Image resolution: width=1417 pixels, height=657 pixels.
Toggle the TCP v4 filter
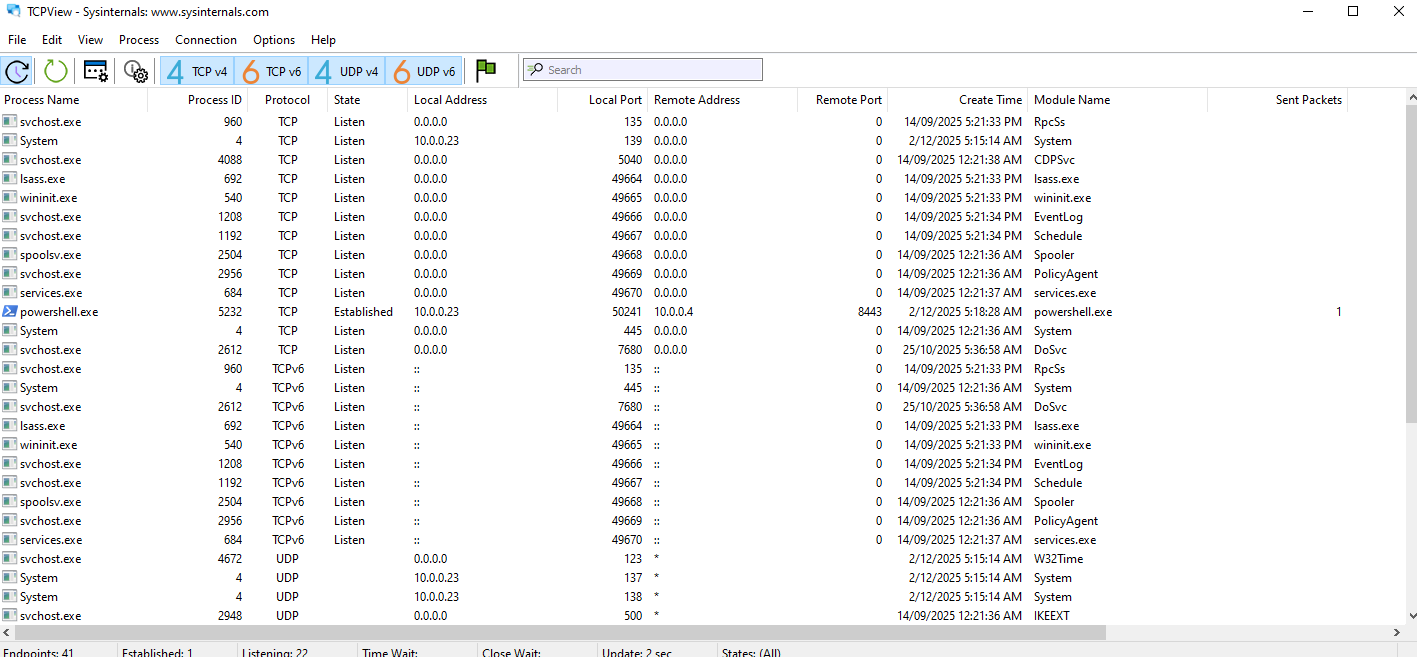[x=197, y=71]
